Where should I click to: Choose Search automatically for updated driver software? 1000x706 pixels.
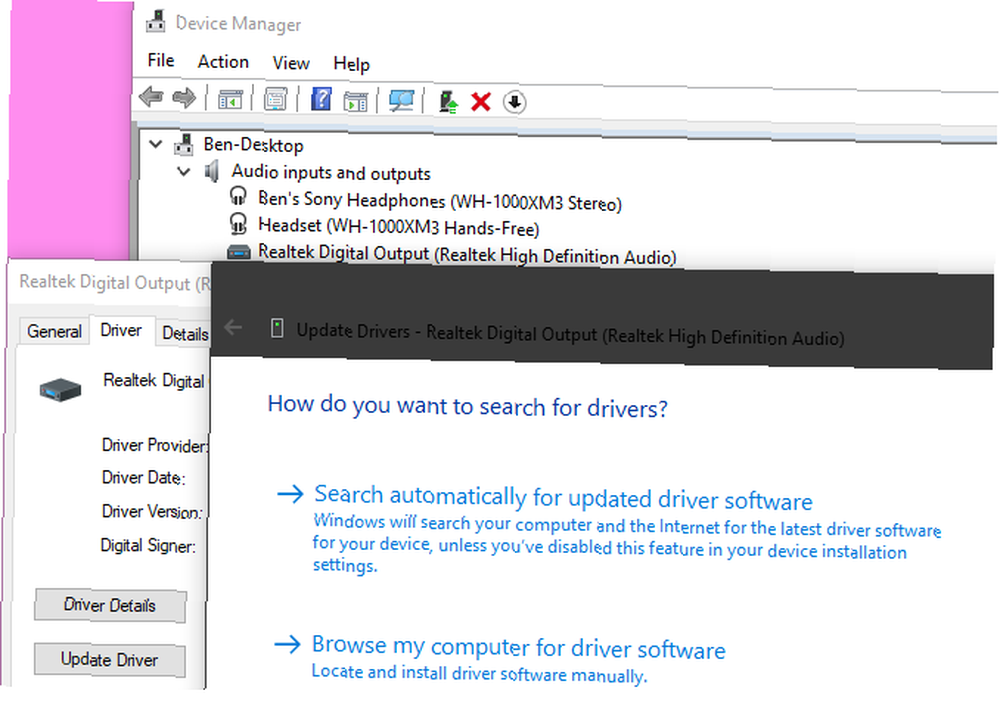click(564, 497)
